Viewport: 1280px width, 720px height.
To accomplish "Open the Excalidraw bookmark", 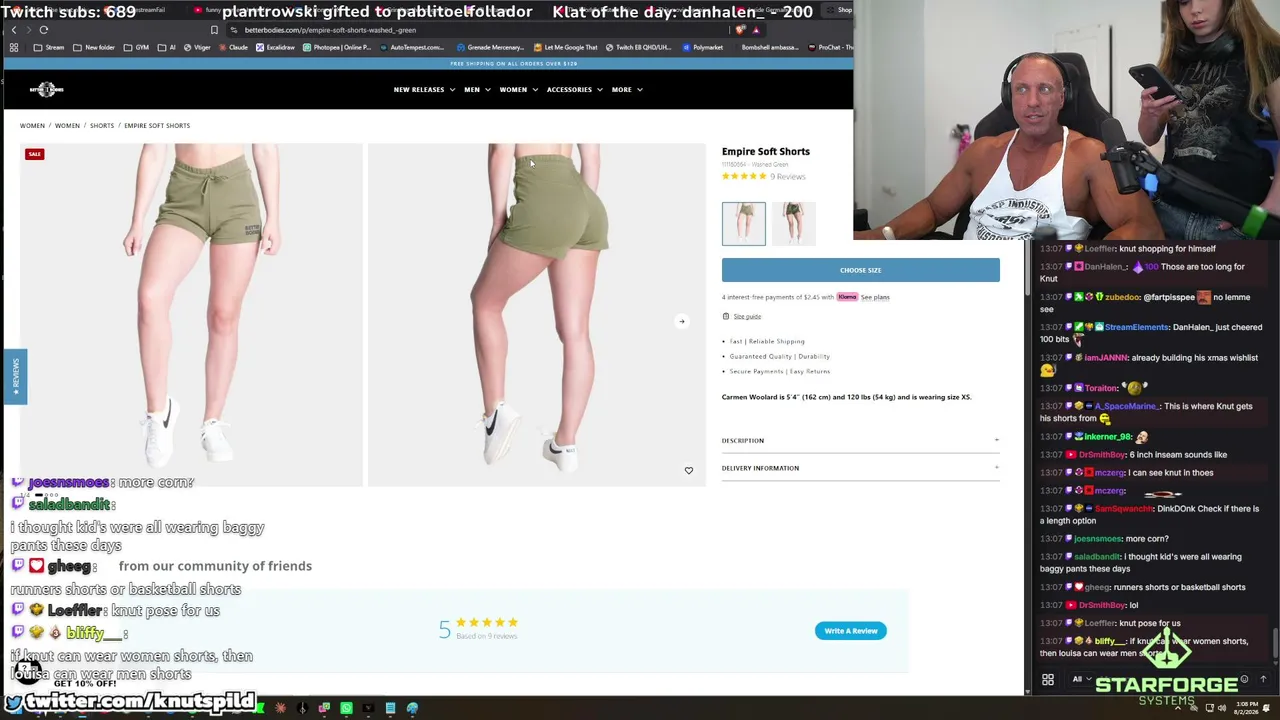I will point(275,47).
